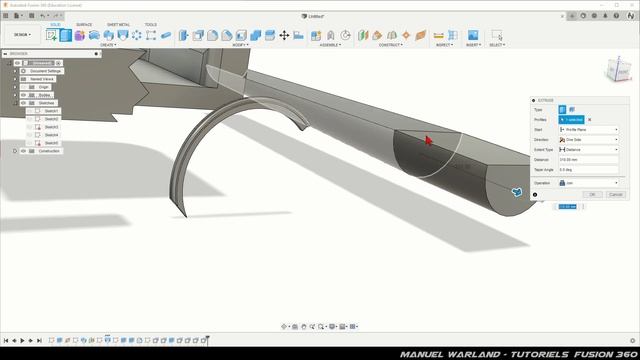Select the New Component tool
This screenshot has height=360, width=640.
pos(316,35)
